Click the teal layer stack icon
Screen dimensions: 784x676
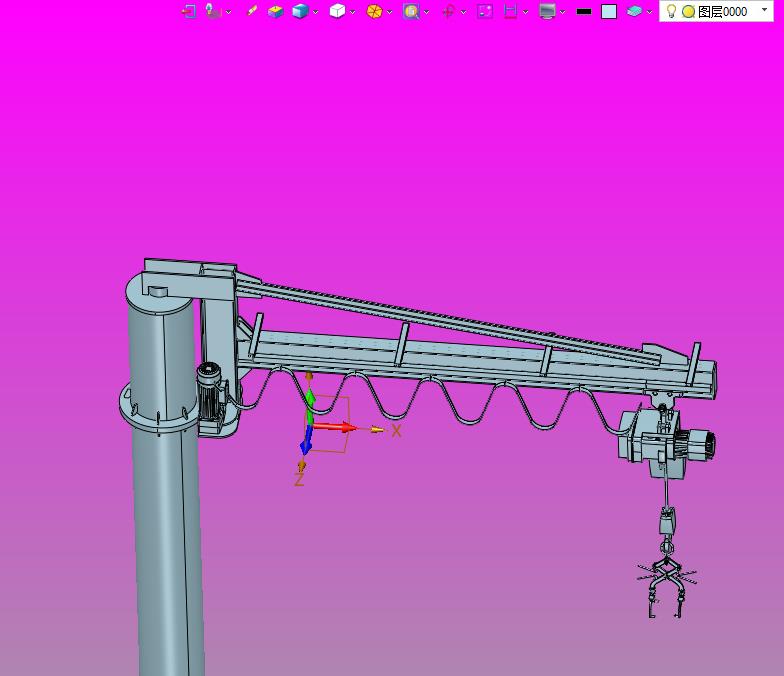click(x=634, y=11)
